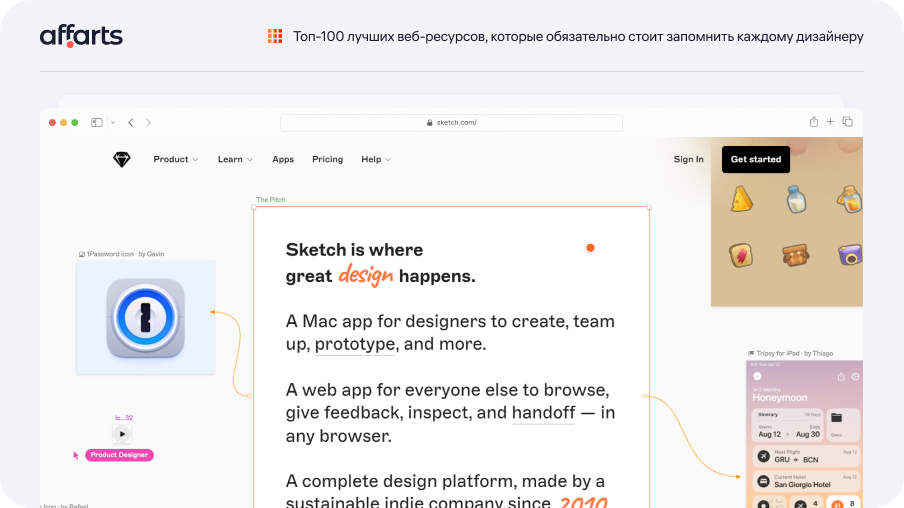Click the Sign In link

688,159
